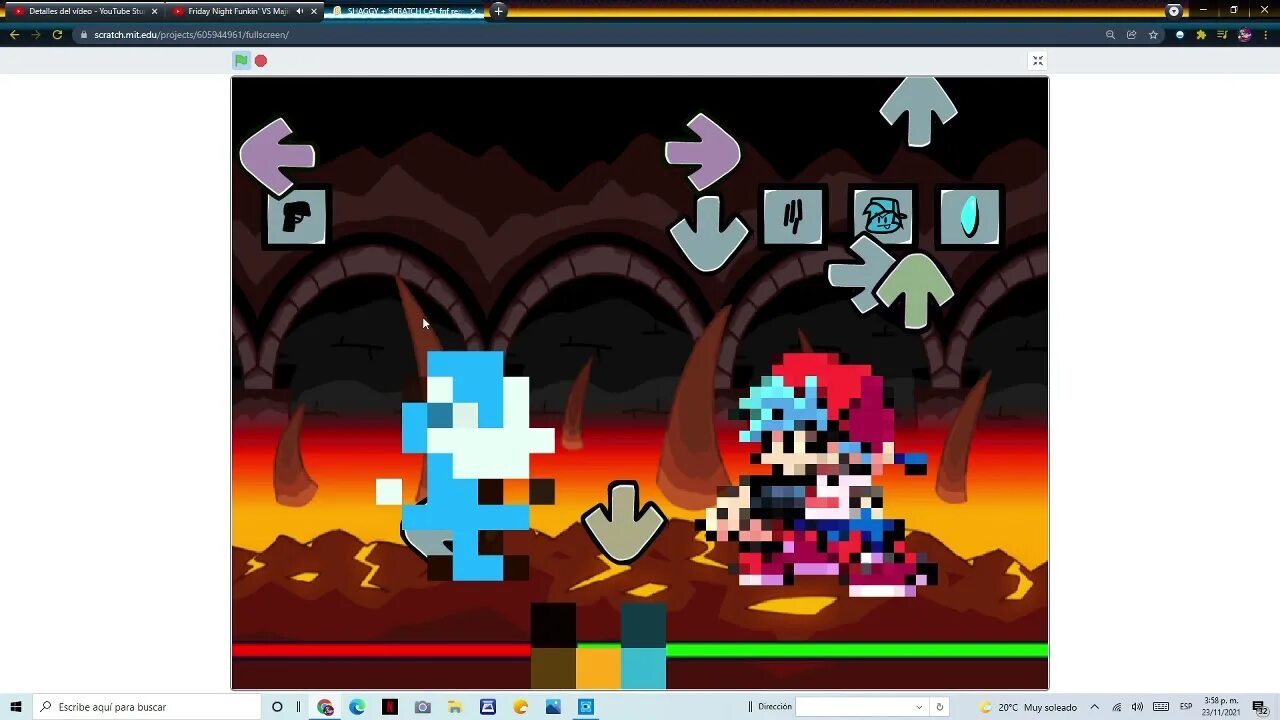Click the red part of the health bar
The height and width of the screenshot is (720, 1280).
pyautogui.click(x=381, y=650)
